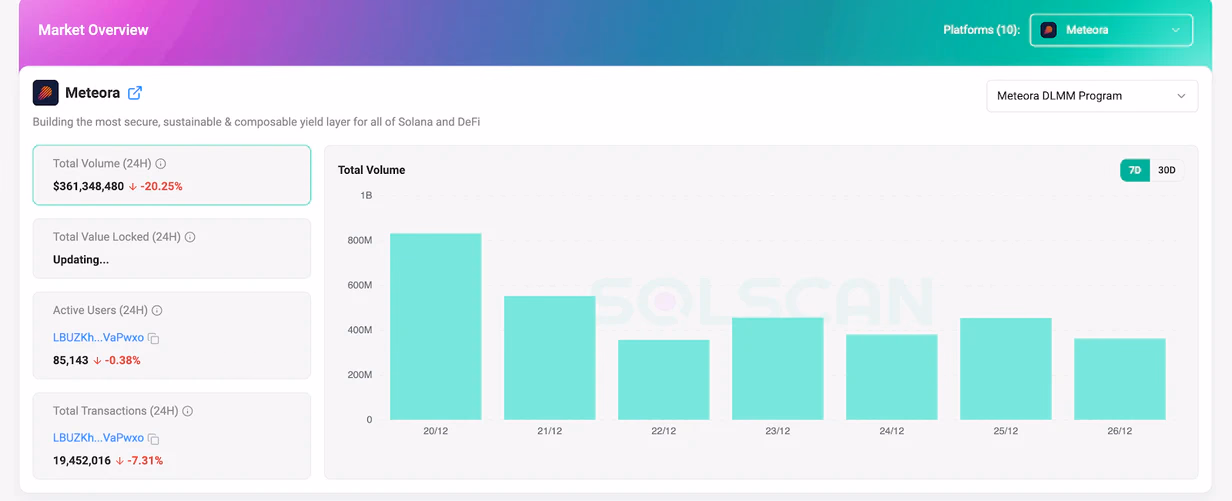This screenshot has height=501, width=1232.
Task: Click the Updating... status text
Action: tap(81, 260)
